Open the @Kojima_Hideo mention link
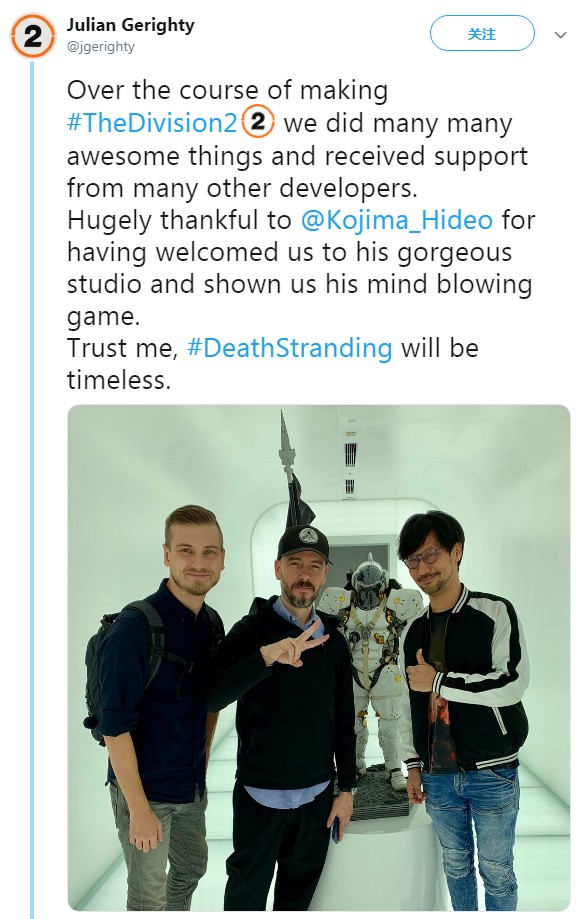This screenshot has height=919, width=587. point(397,220)
